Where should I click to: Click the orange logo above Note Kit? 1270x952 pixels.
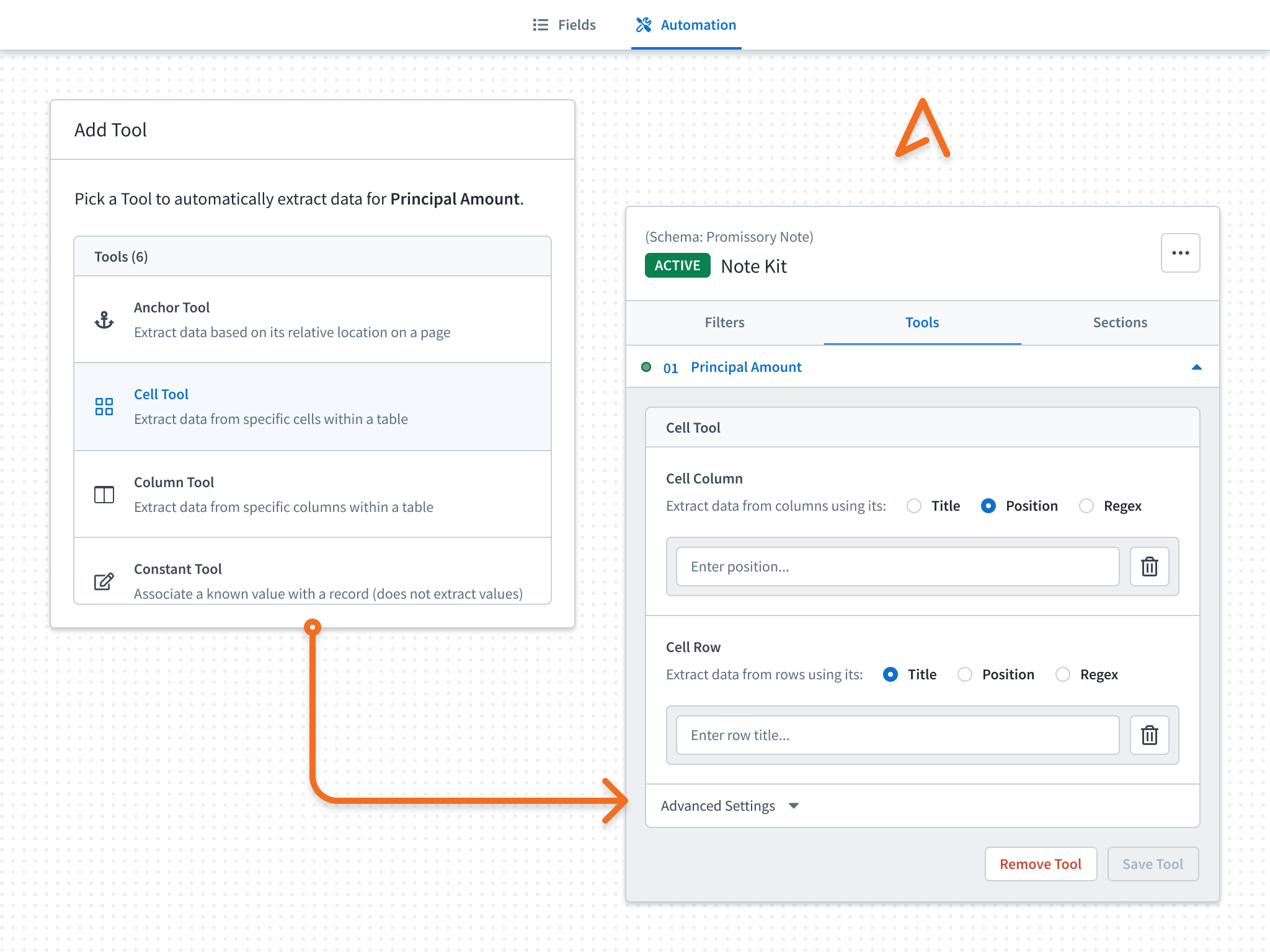click(922, 130)
